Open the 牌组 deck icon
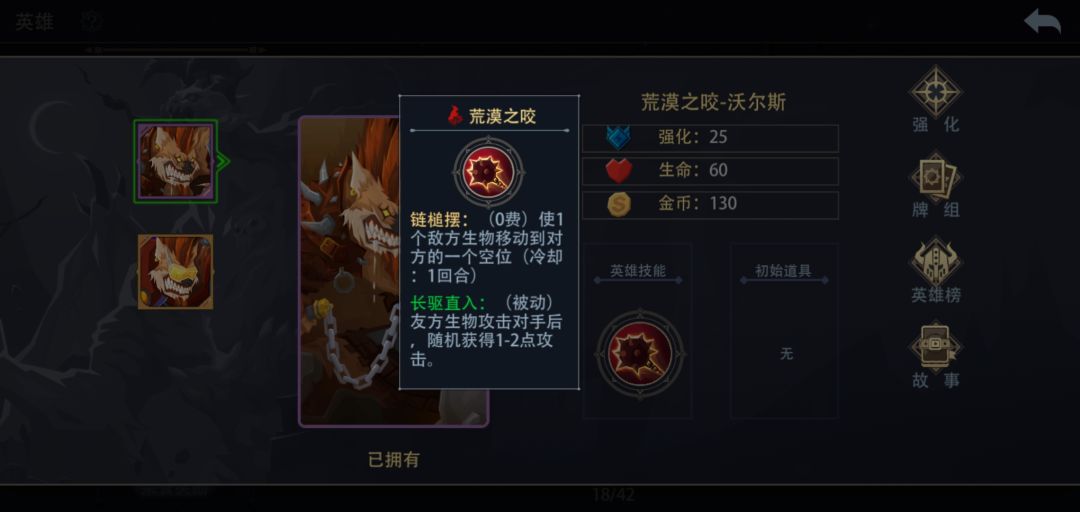Image resolution: width=1080 pixels, height=512 pixels. [935, 178]
